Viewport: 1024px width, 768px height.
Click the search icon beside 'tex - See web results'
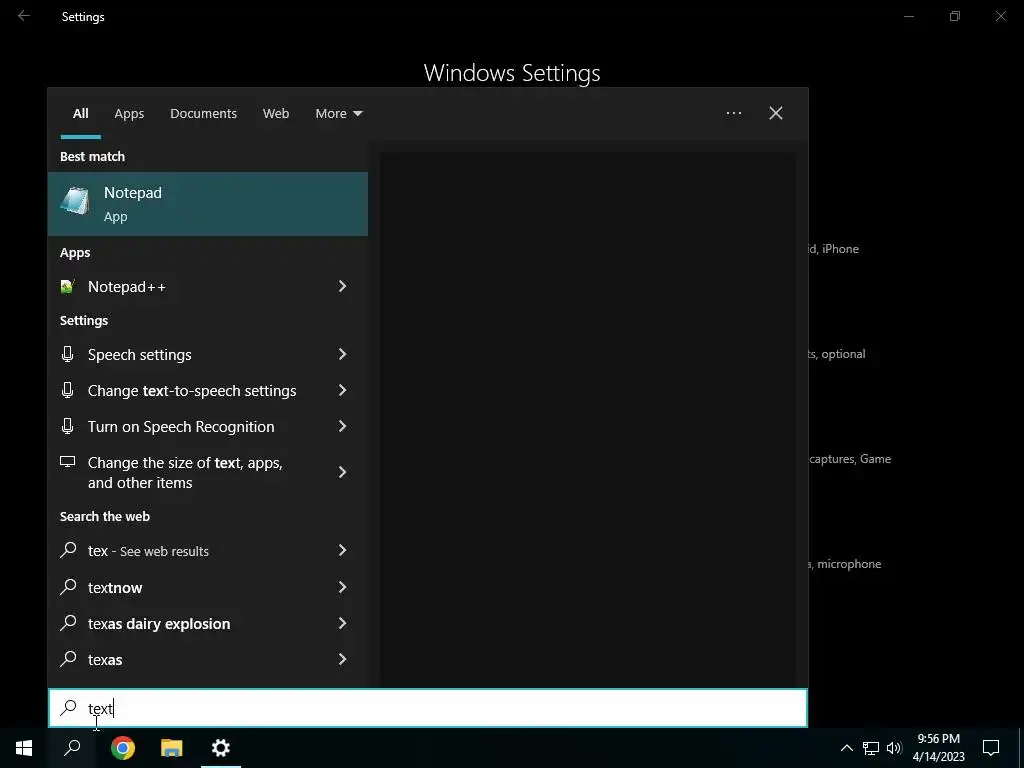click(x=68, y=550)
